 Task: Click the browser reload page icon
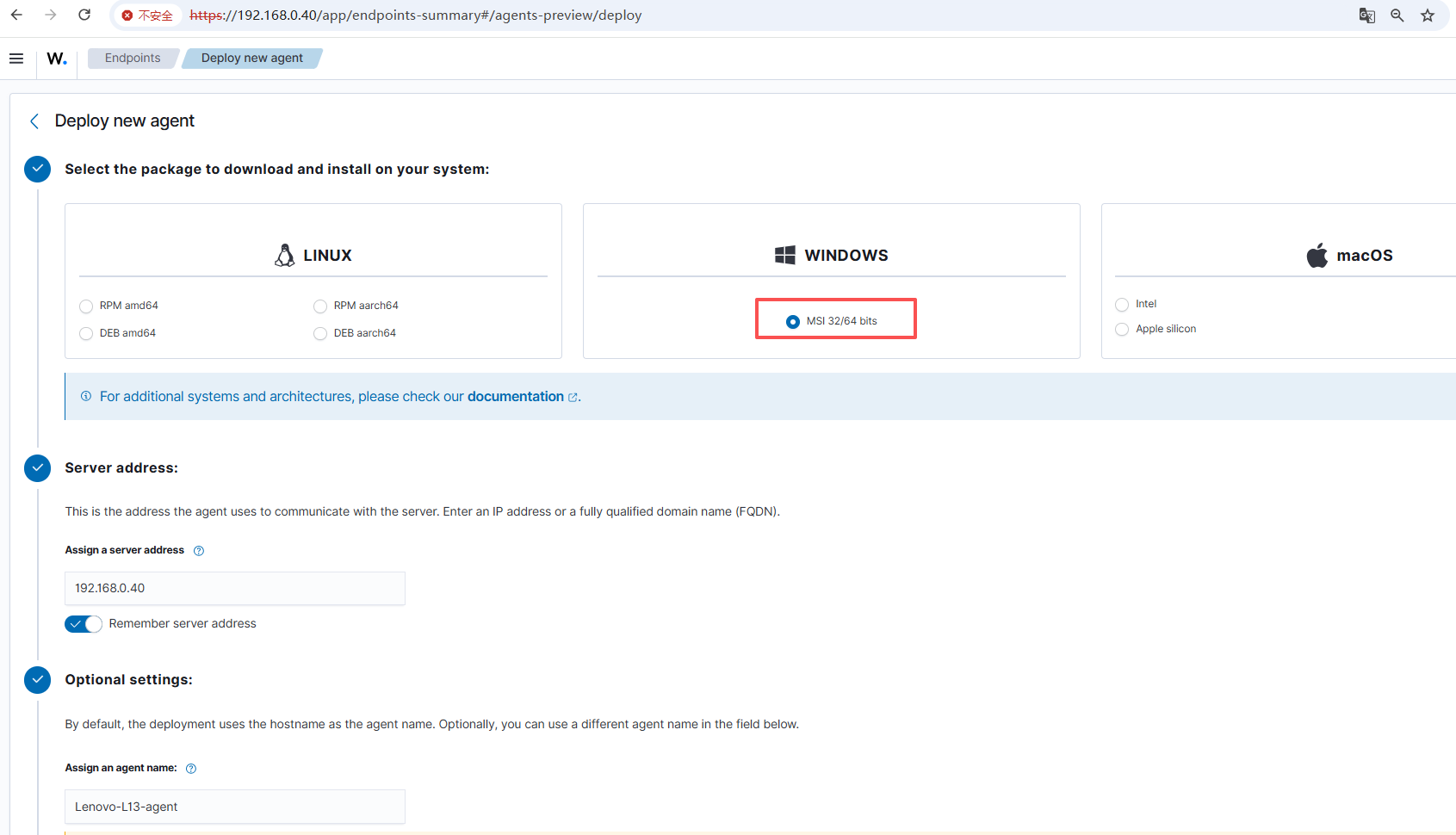pos(84,15)
